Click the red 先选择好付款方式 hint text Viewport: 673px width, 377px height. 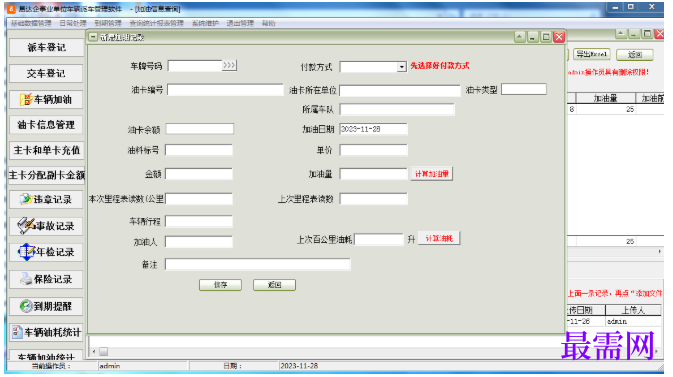click(440, 66)
